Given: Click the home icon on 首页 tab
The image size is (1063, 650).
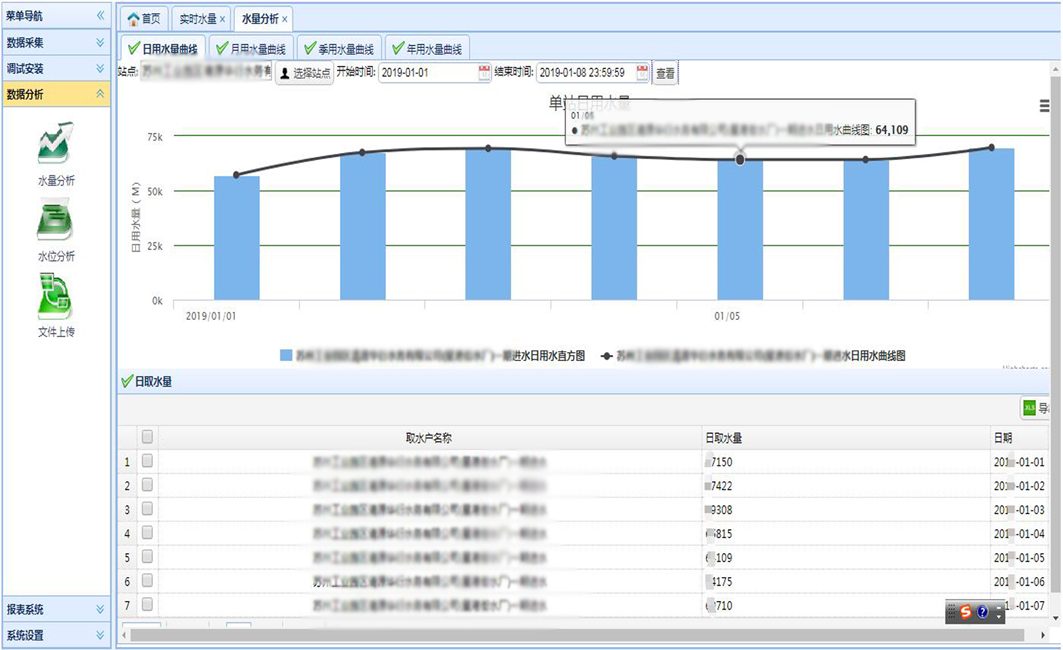Looking at the screenshot, I should (x=134, y=19).
